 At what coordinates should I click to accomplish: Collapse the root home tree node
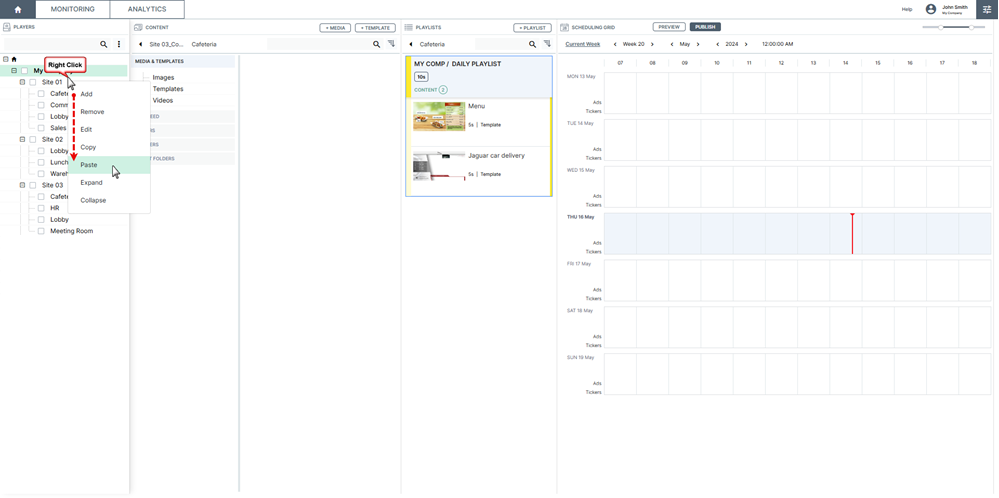click(6, 59)
